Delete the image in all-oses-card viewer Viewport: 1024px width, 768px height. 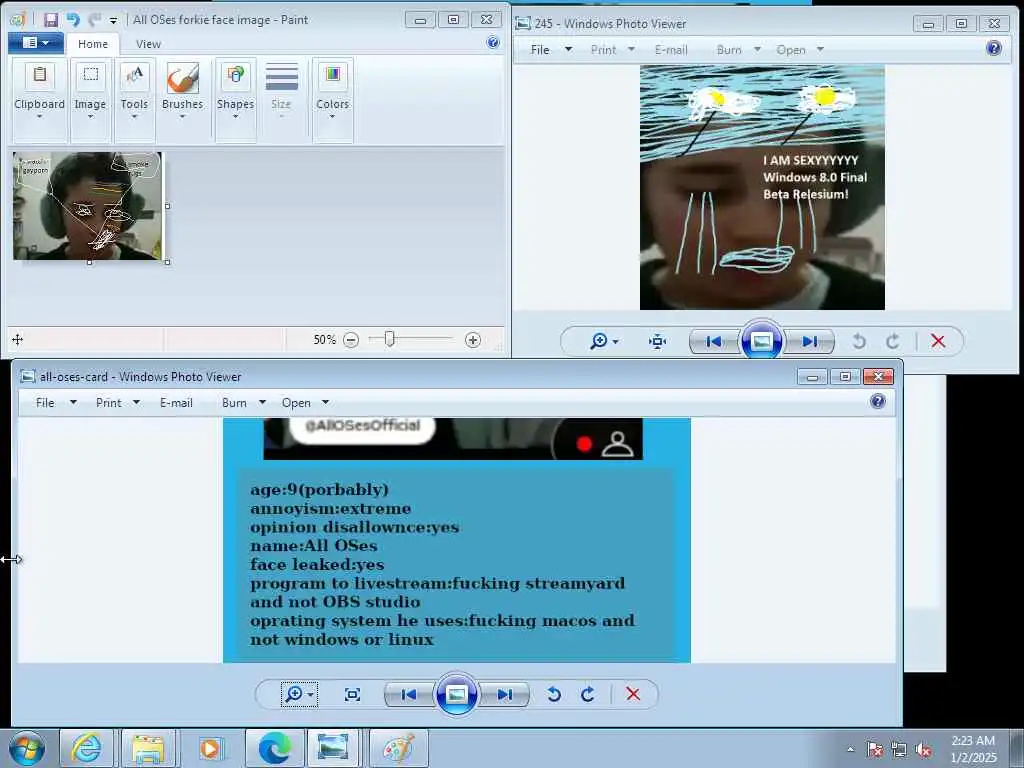point(633,694)
